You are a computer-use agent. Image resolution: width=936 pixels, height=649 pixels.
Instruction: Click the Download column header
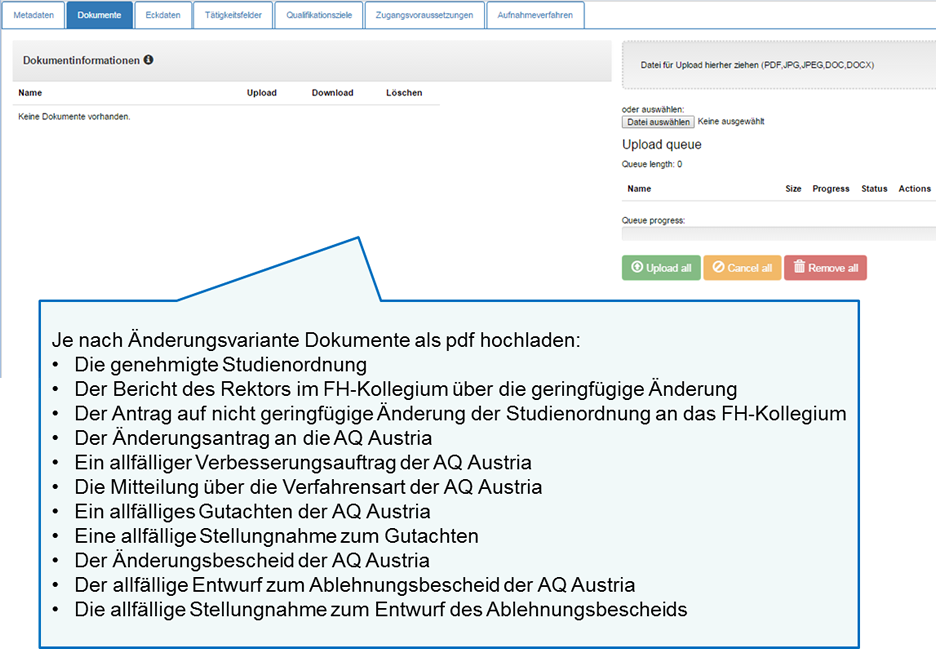(x=332, y=92)
